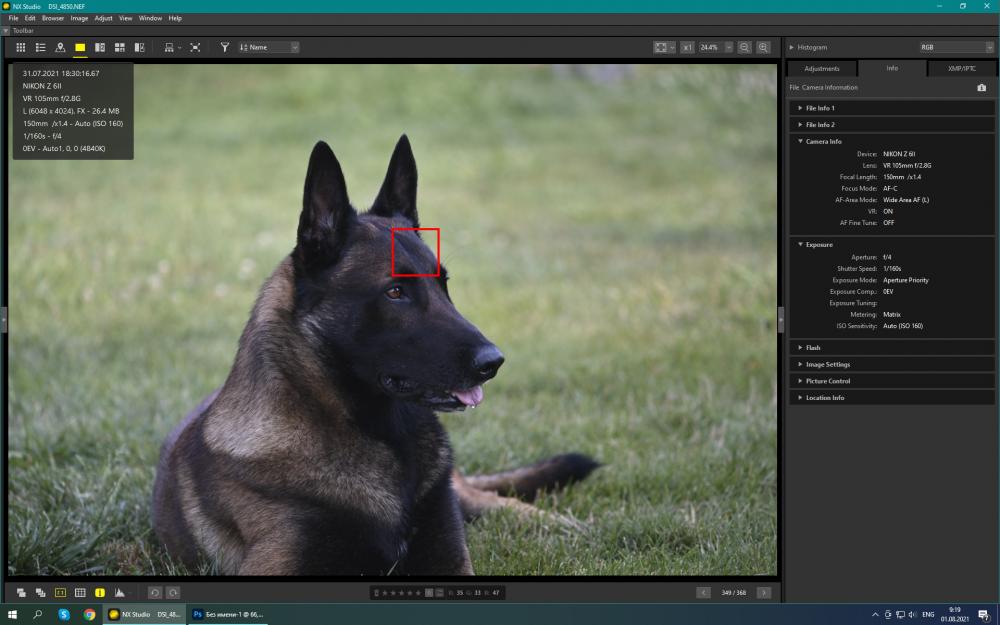1000x625 pixels.
Task: Click the camera icon beside File Camera Information
Action: 982,87
